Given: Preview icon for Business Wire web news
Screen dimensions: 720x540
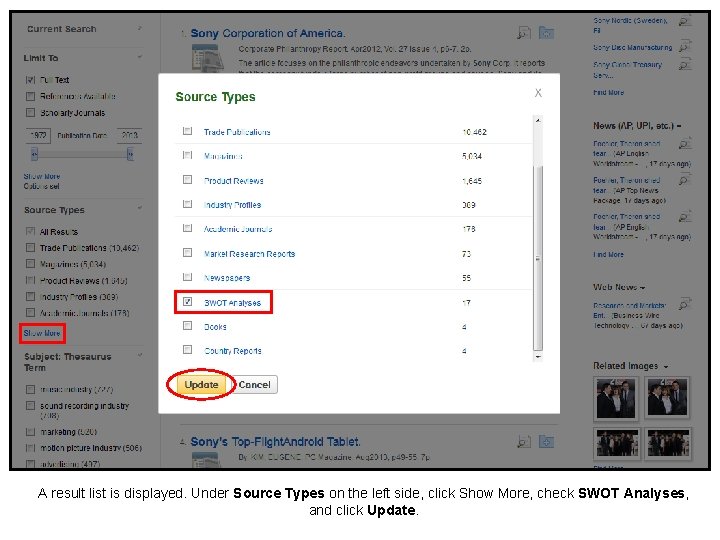Looking at the screenshot, I should pos(685,304).
